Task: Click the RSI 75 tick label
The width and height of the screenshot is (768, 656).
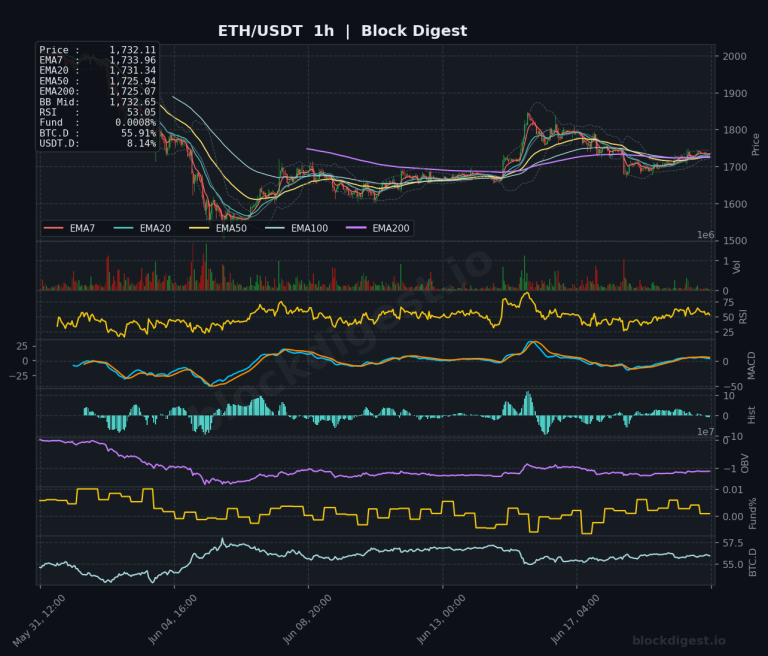Action: [728, 303]
